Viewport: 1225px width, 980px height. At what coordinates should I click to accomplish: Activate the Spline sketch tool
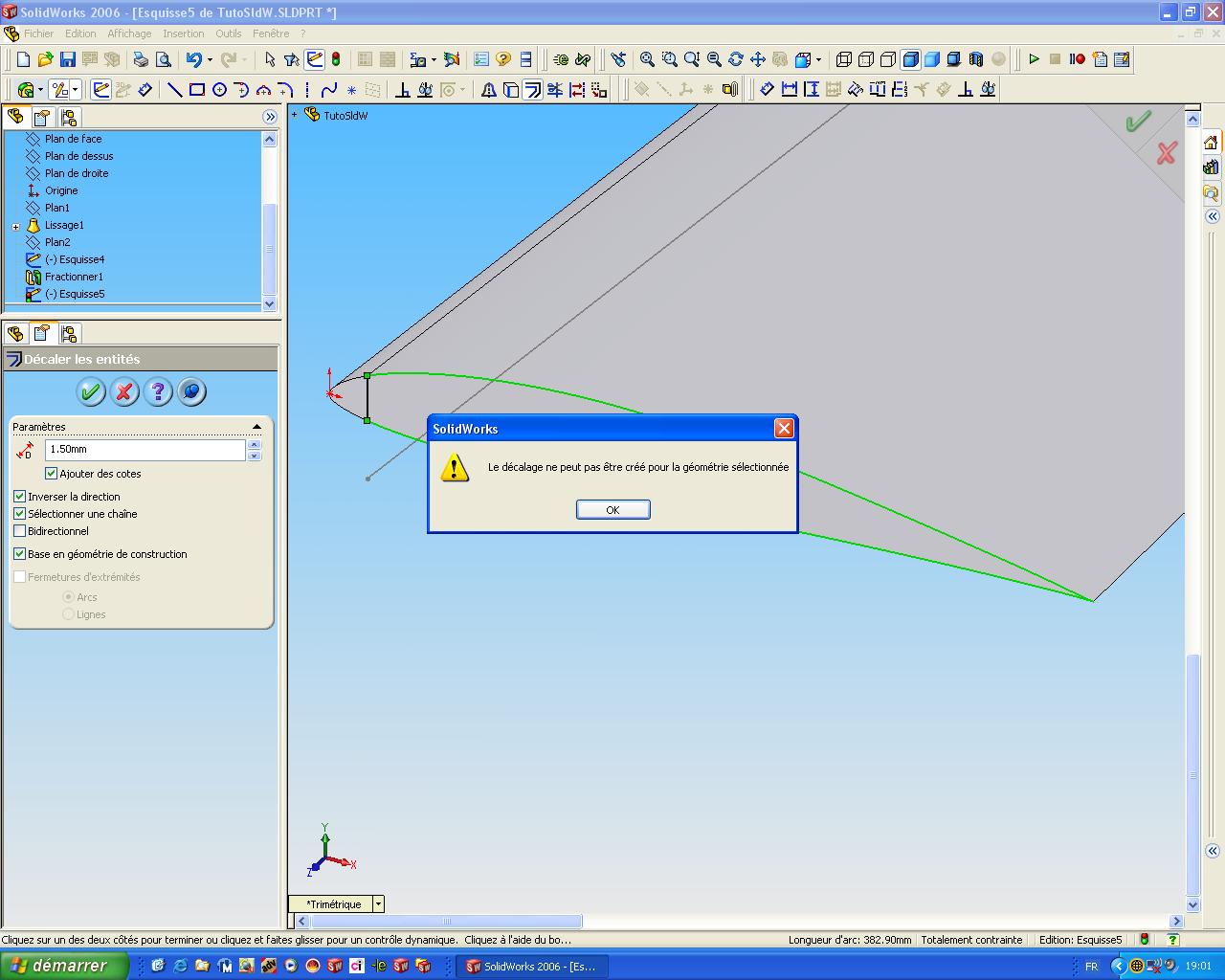329,90
